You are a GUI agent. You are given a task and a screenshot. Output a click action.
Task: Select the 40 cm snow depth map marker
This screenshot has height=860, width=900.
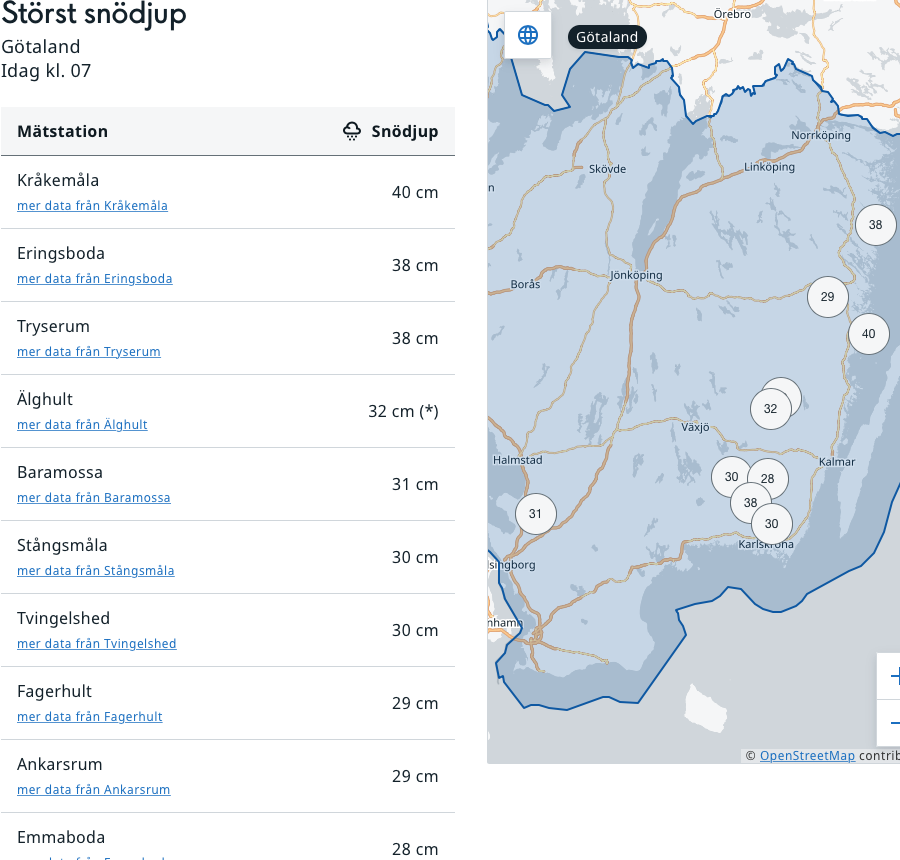pyautogui.click(x=868, y=334)
